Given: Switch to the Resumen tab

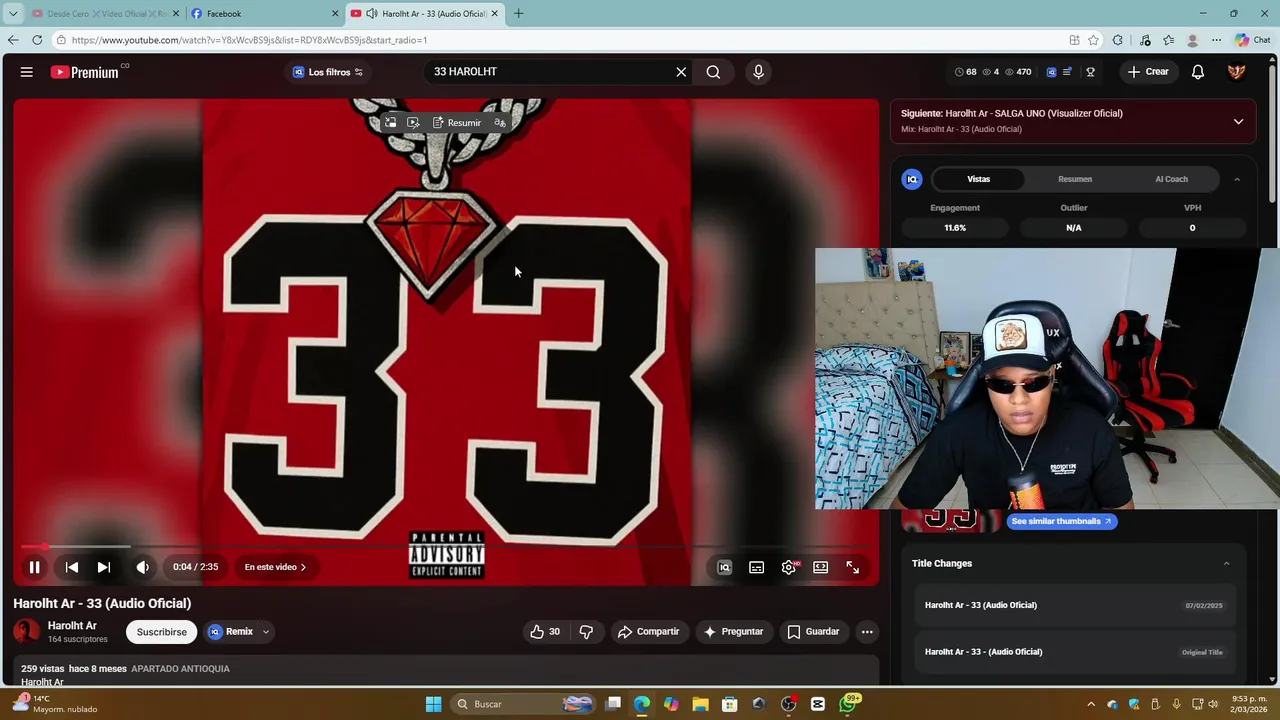Looking at the screenshot, I should (x=1075, y=179).
